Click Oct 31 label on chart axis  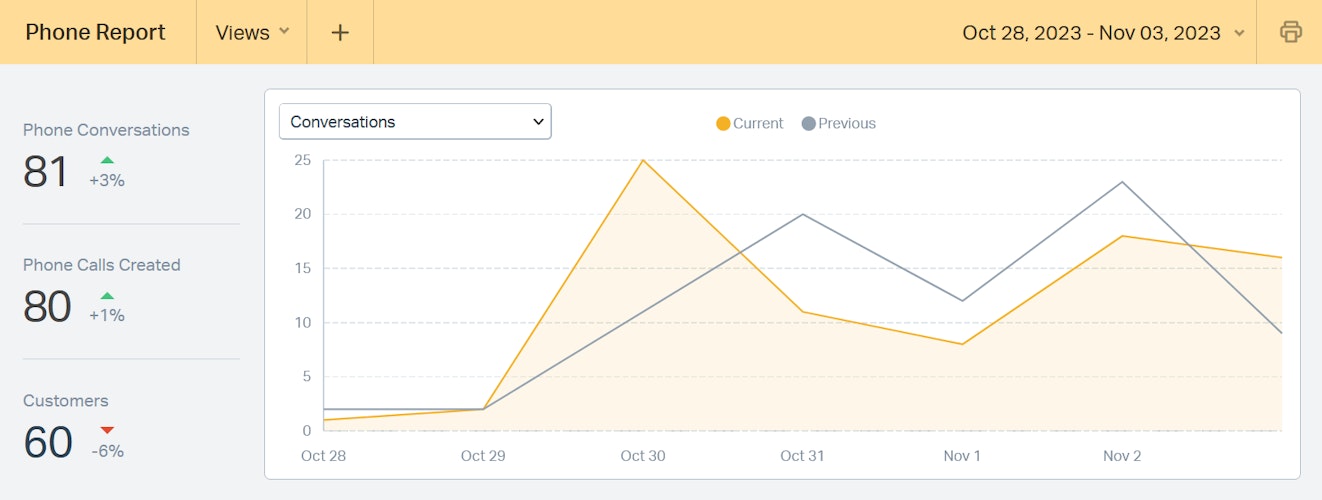(x=802, y=456)
